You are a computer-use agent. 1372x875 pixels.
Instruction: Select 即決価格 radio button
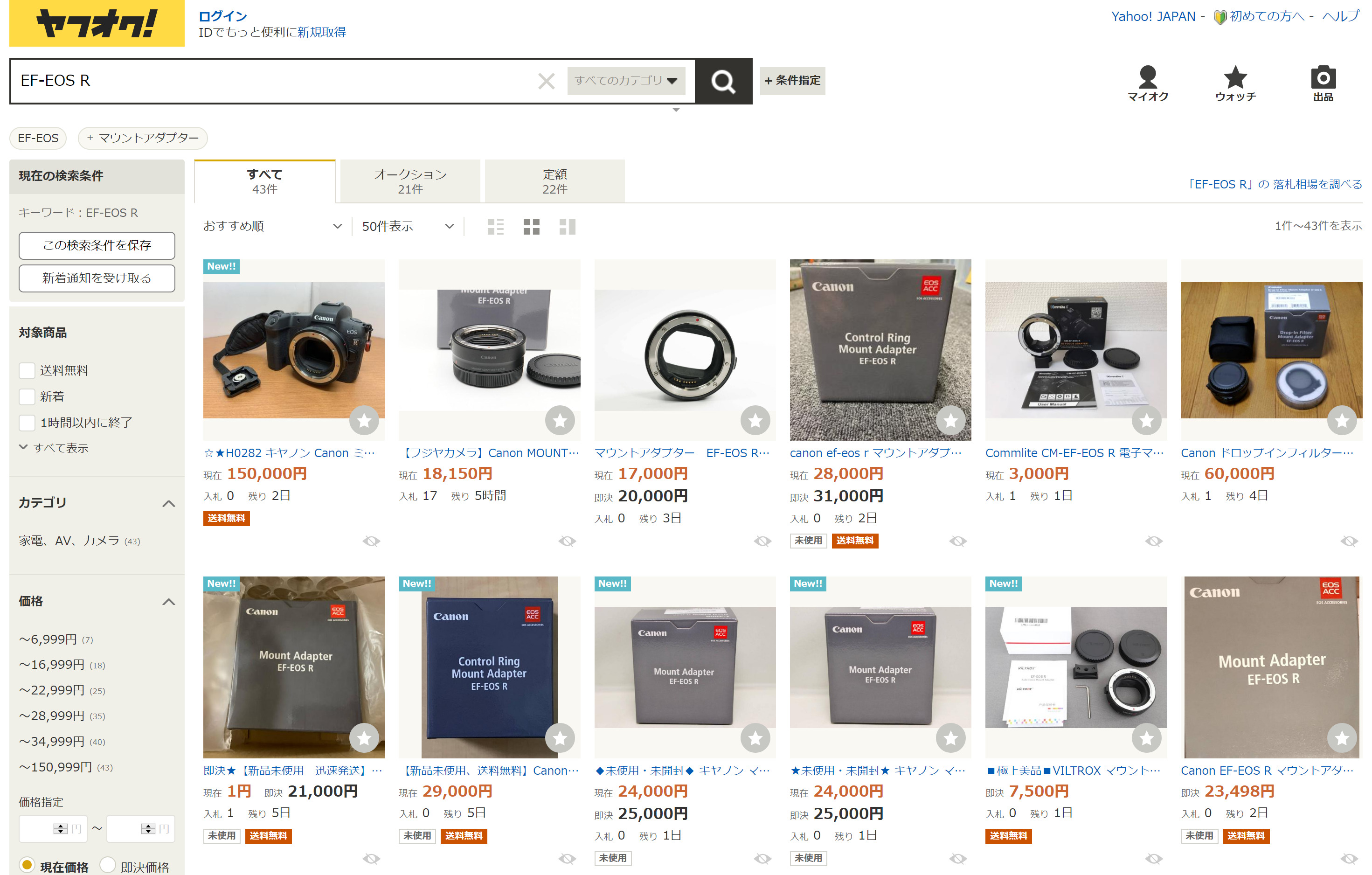click(108, 865)
